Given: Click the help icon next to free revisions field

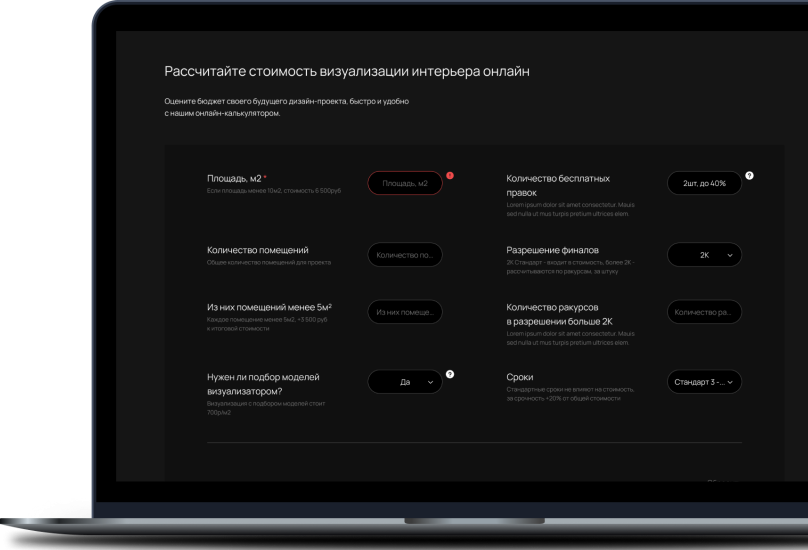Looking at the screenshot, I should click(x=749, y=175).
